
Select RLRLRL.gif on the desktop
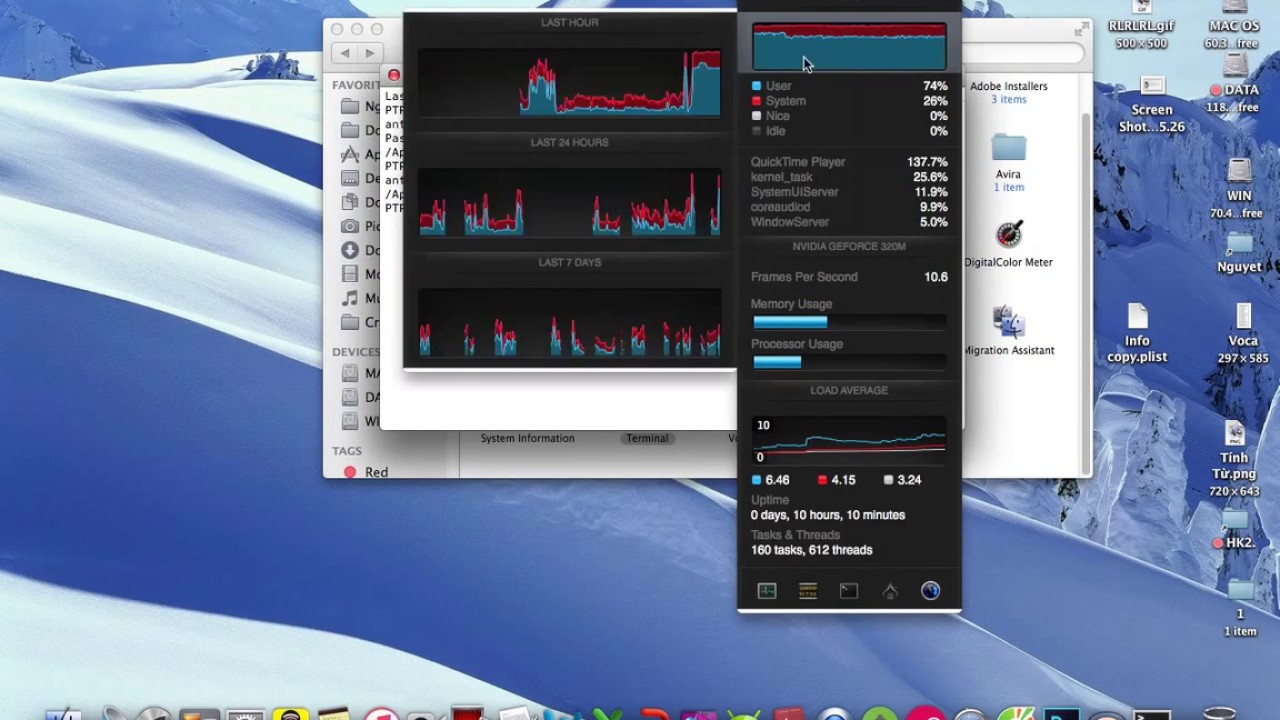pyautogui.click(x=1142, y=26)
